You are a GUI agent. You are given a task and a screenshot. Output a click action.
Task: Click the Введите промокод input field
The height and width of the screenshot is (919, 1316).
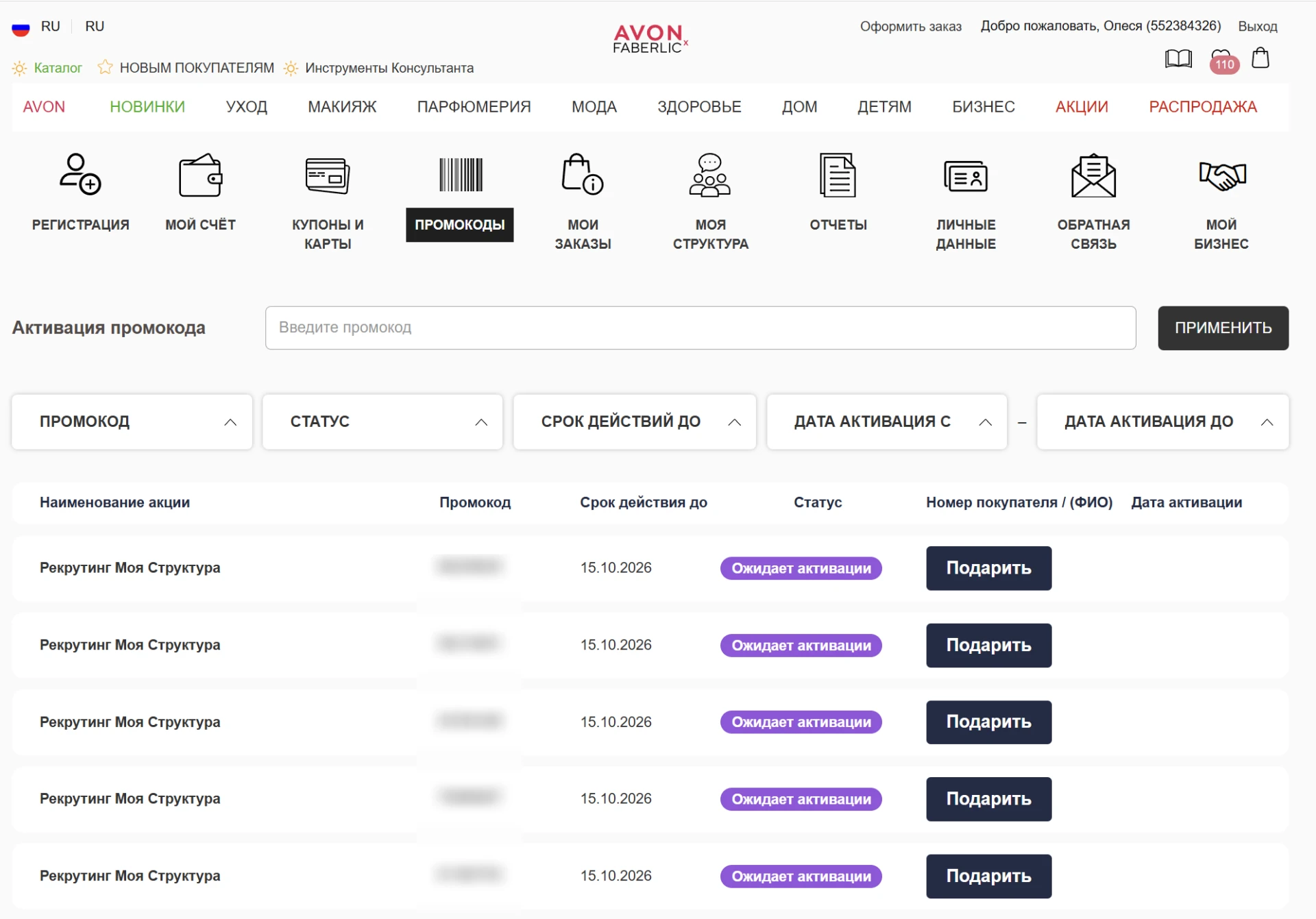(700, 328)
